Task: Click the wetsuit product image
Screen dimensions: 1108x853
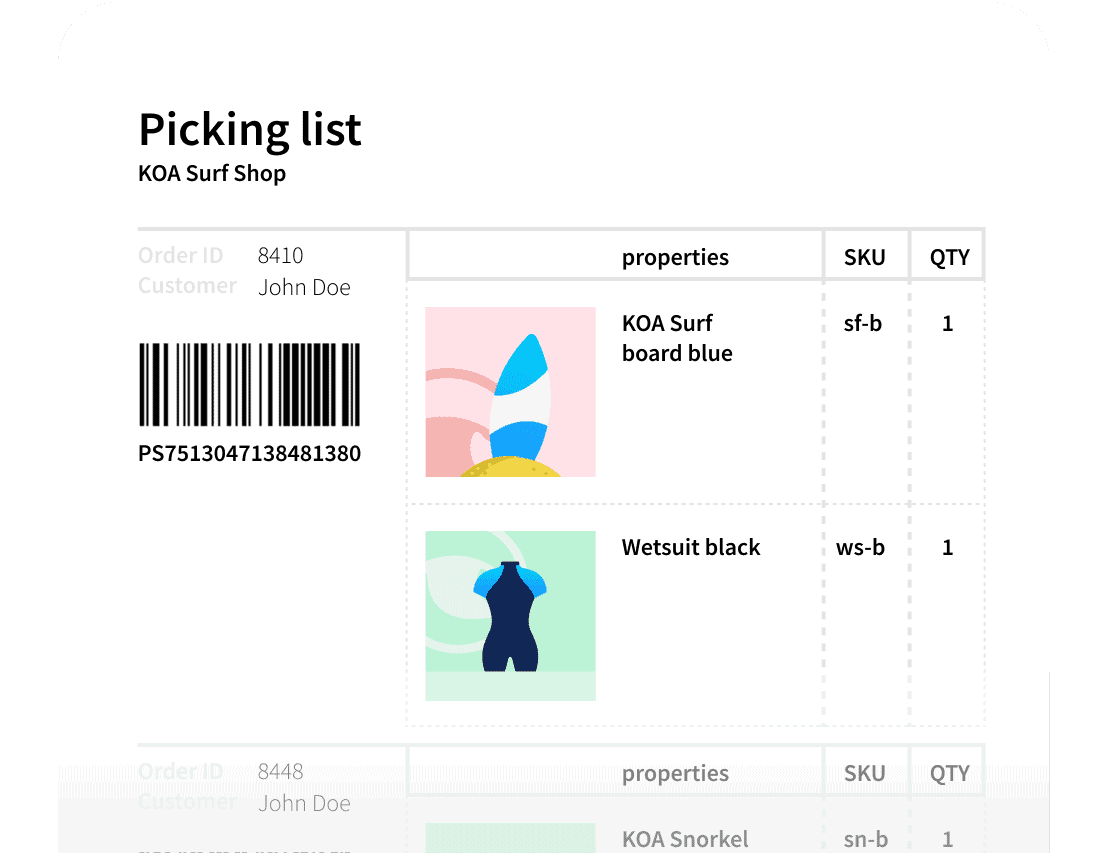Action: point(510,615)
